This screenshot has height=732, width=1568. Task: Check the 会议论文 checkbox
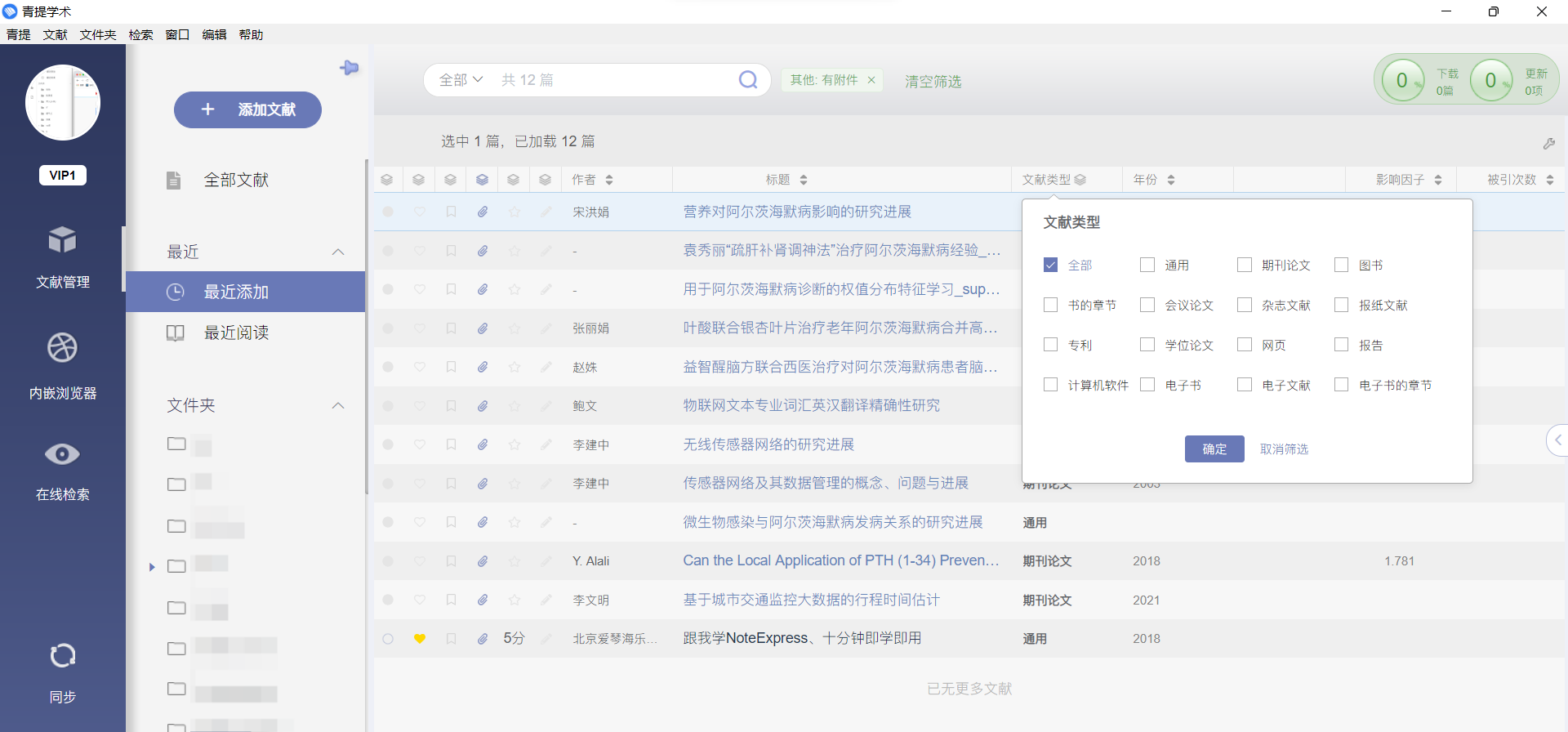point(1147,305)
